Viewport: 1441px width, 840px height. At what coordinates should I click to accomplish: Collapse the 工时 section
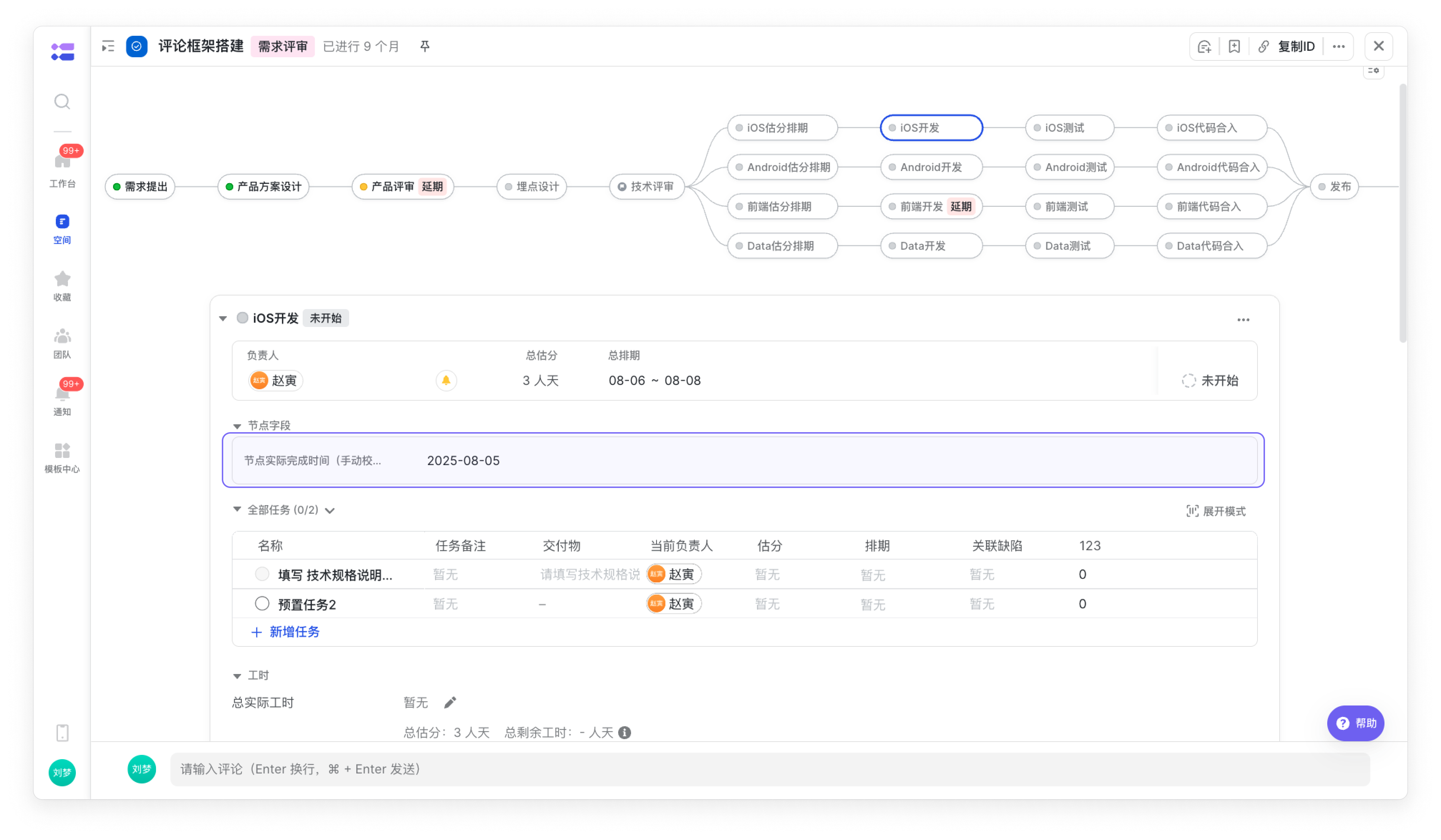click(237, 676)
